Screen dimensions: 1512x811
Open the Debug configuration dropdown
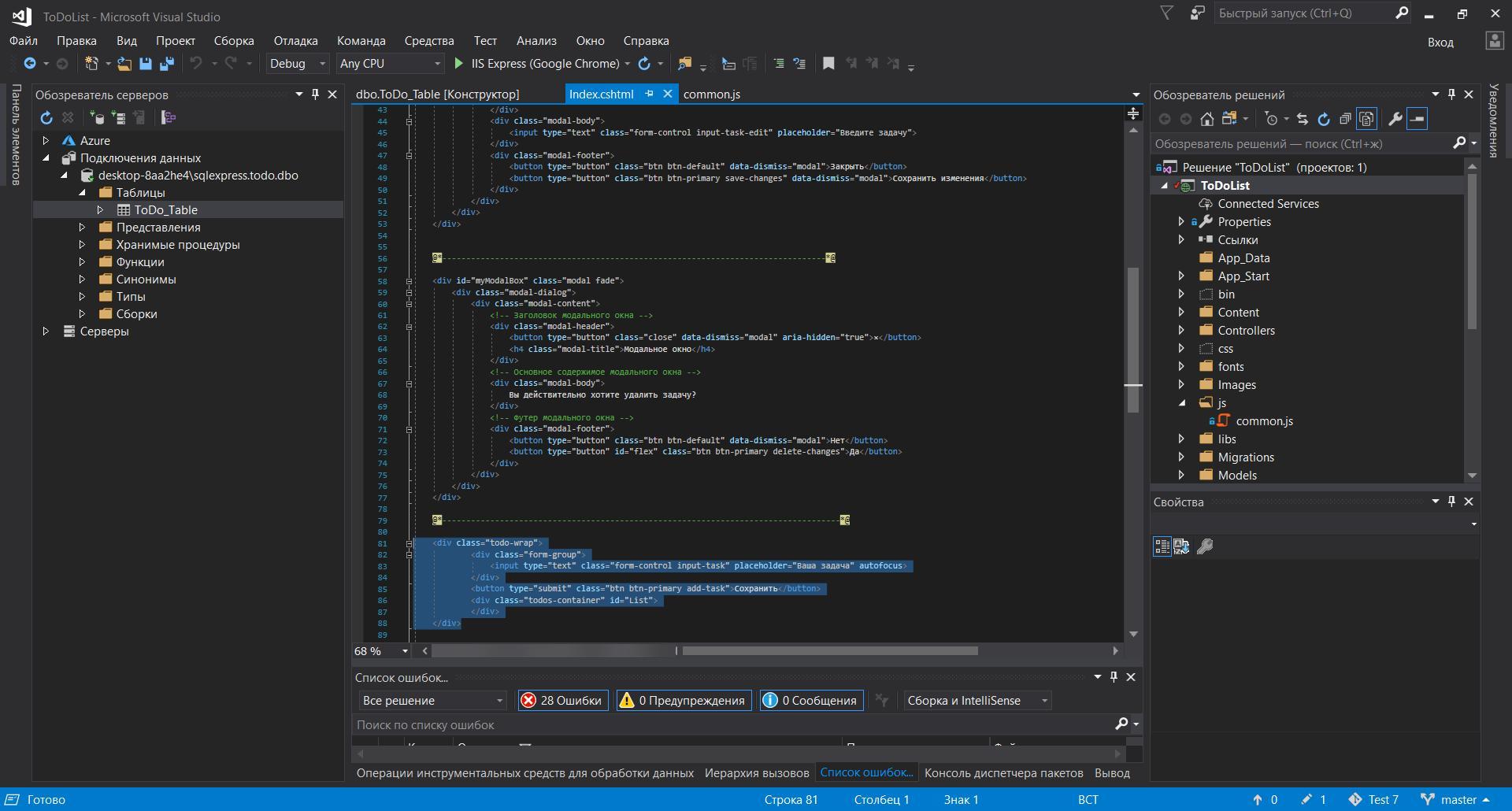(297, 64)
